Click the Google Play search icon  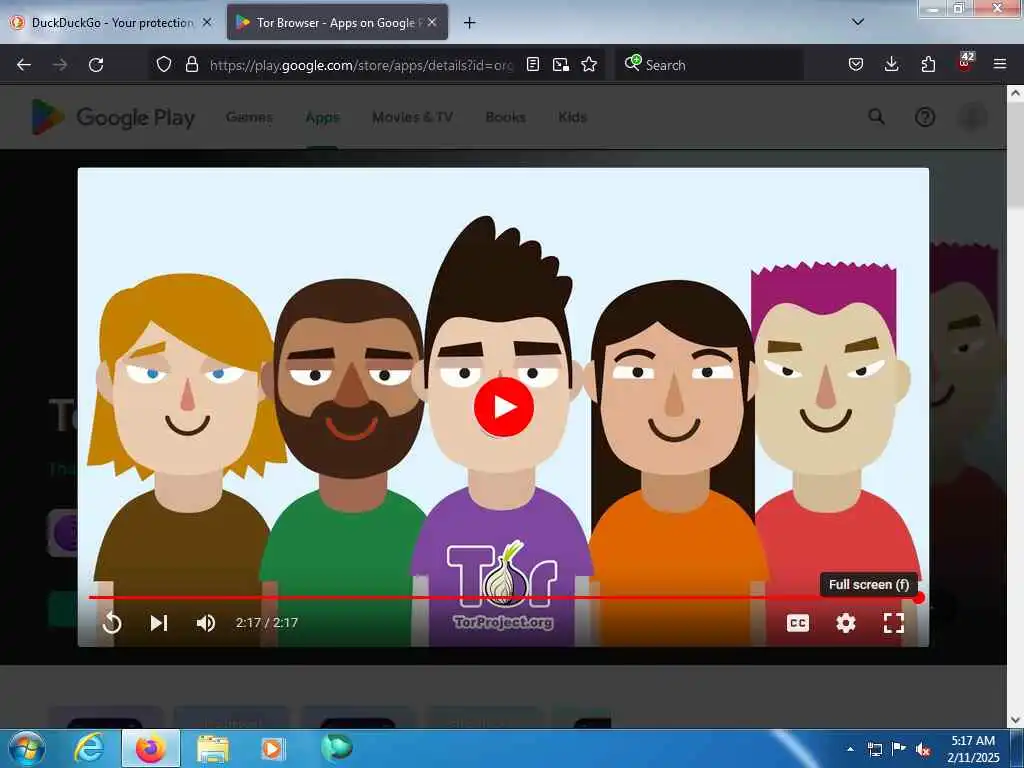[x=876, y=117]
